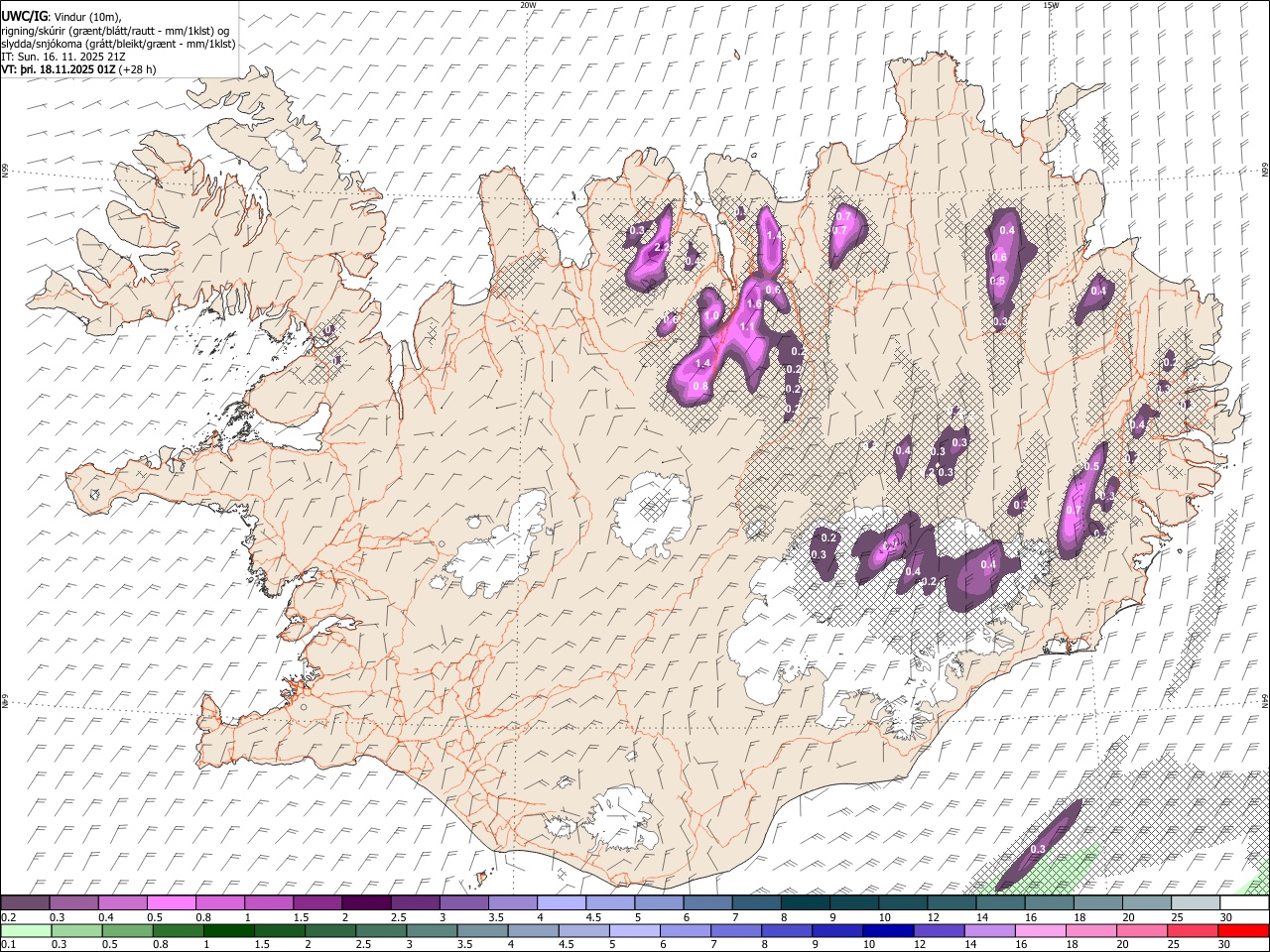Image resolution: width=1270 pixels, height=952 pixels.
Task: Click the 'UWC/IG: Vindur (10m)' title text
Action: 61,17
